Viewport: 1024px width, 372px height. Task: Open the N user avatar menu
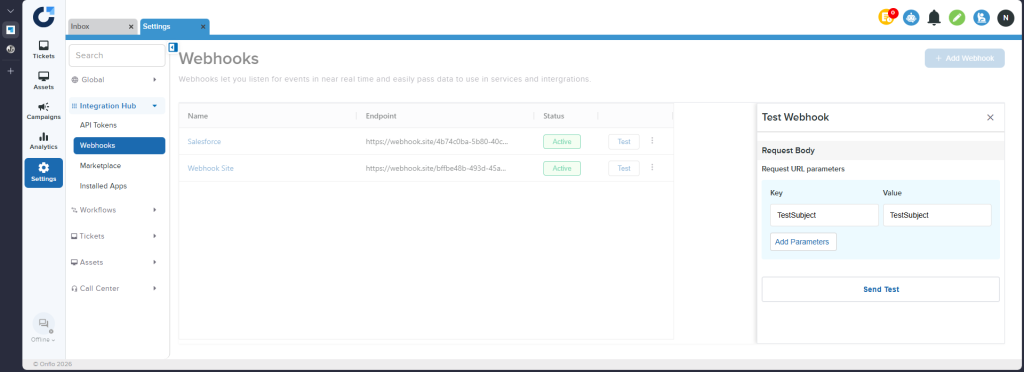pos(1006,18)
